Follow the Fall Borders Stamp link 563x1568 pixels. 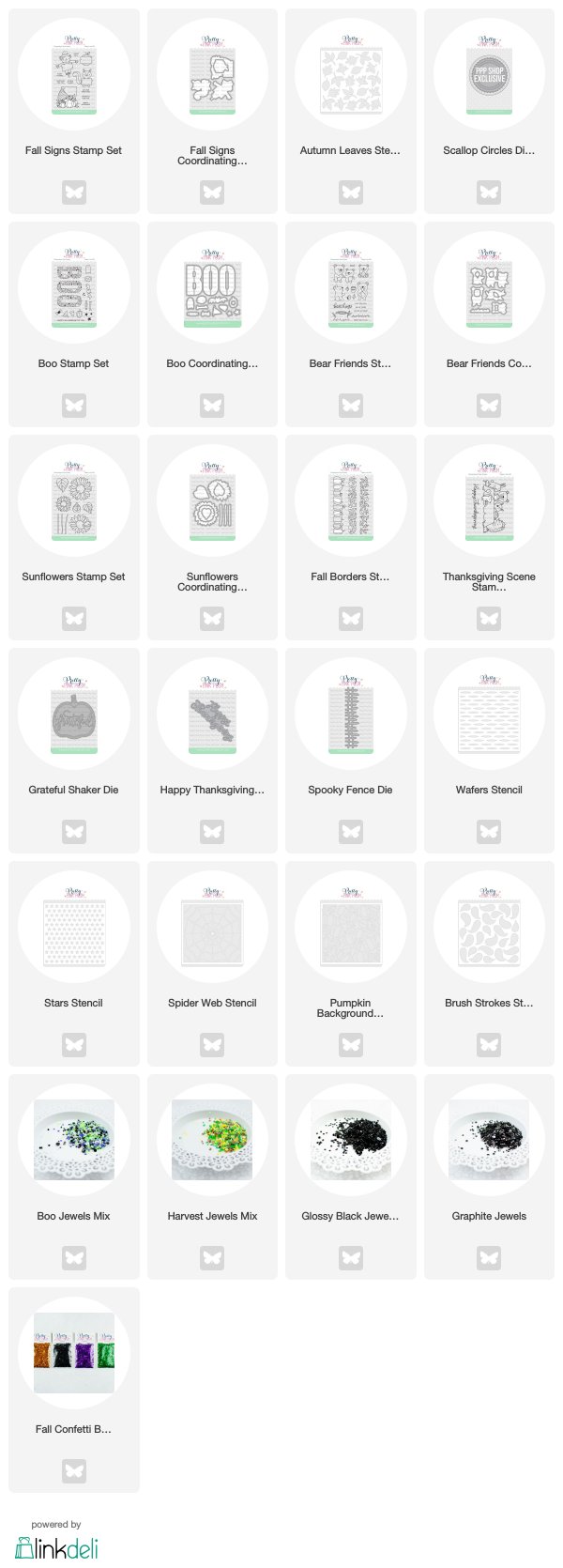(x=350, y=576)
